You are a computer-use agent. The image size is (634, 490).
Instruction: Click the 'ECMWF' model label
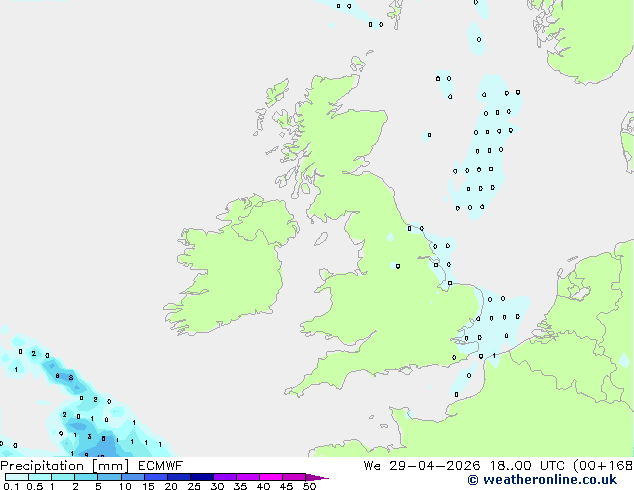pos(161,466)
